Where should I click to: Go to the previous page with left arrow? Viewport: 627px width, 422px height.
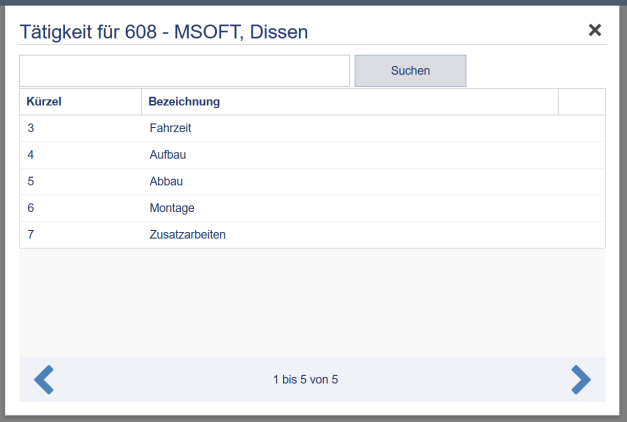click(44, 380)
